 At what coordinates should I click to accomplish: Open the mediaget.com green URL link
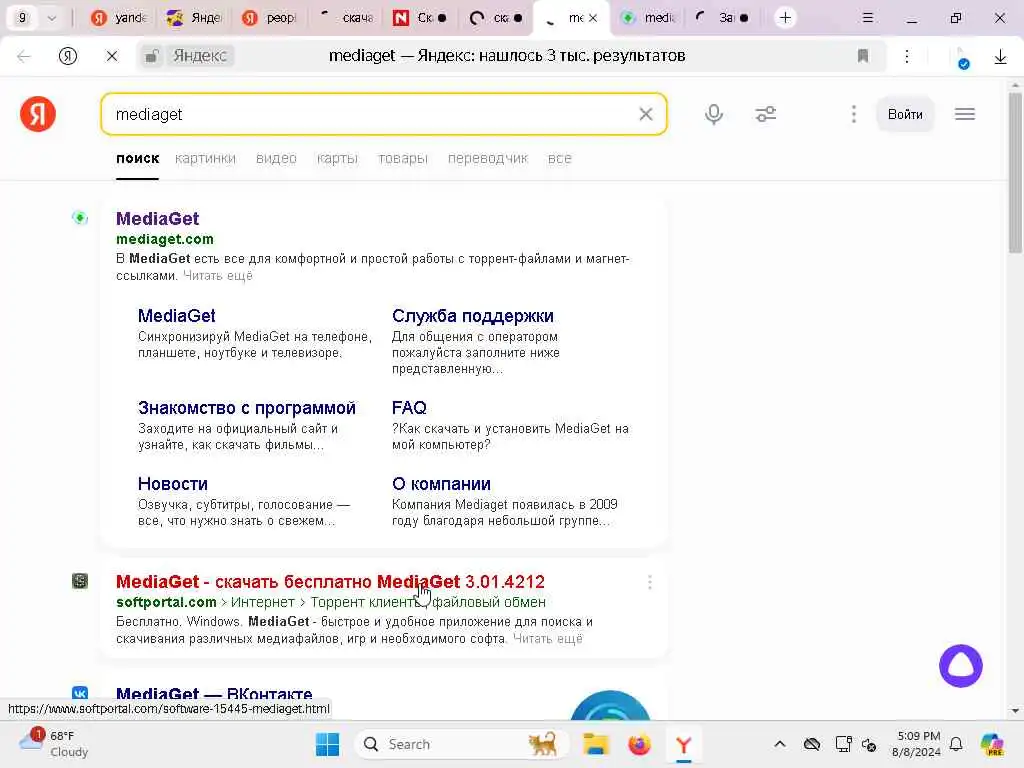[165, 239]
